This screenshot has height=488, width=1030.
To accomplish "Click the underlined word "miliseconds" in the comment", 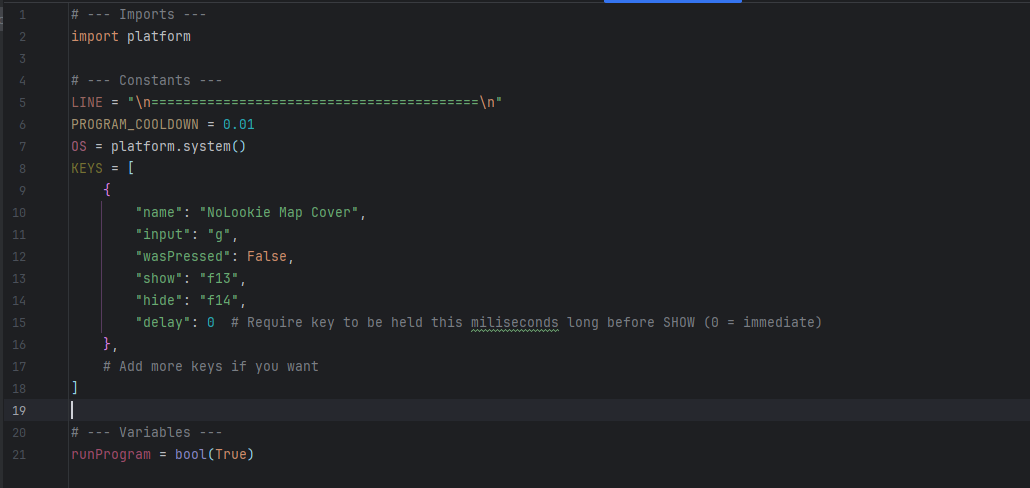I will tap(514, 322).
